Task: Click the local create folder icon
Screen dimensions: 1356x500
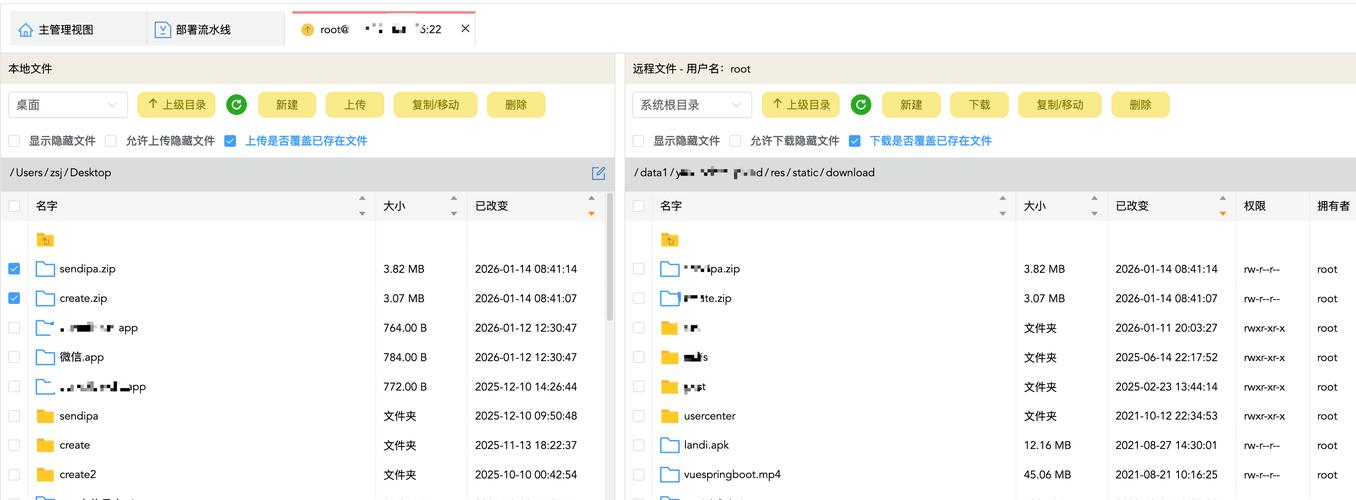Action: point(45,445)
